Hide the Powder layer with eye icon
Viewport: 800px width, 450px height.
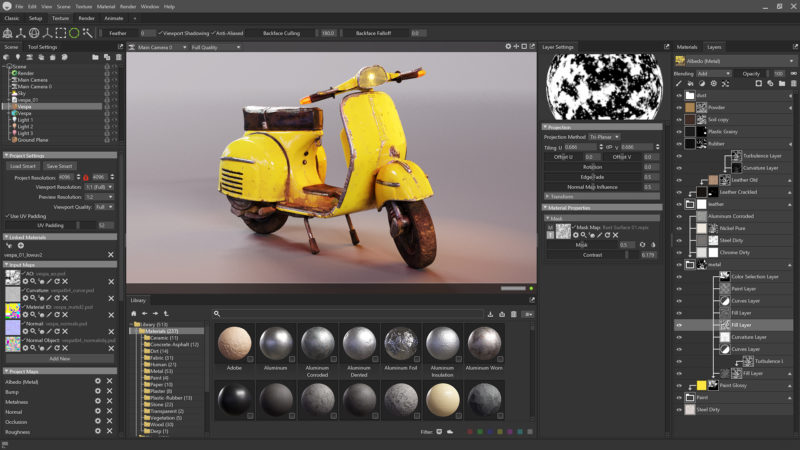[679, 107]
